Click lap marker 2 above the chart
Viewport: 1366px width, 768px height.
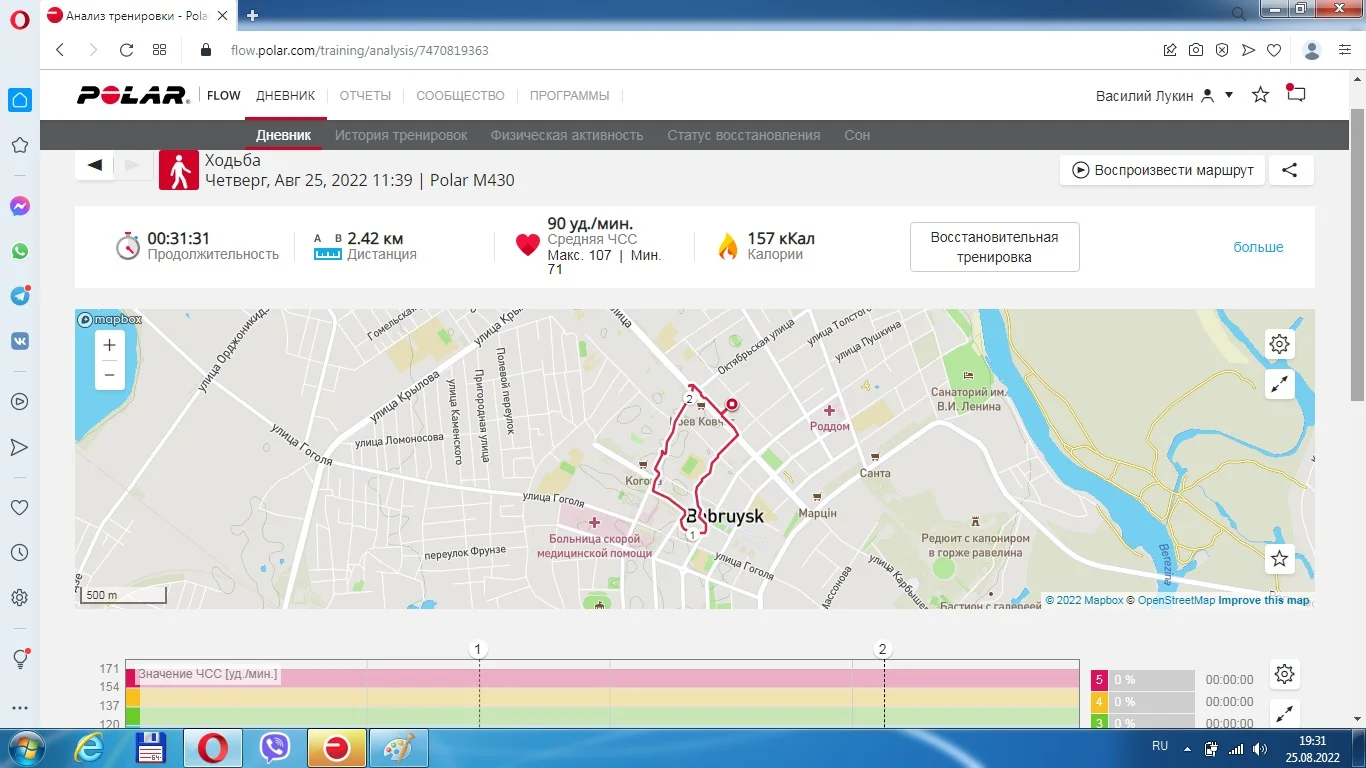[x=883, y=649]
